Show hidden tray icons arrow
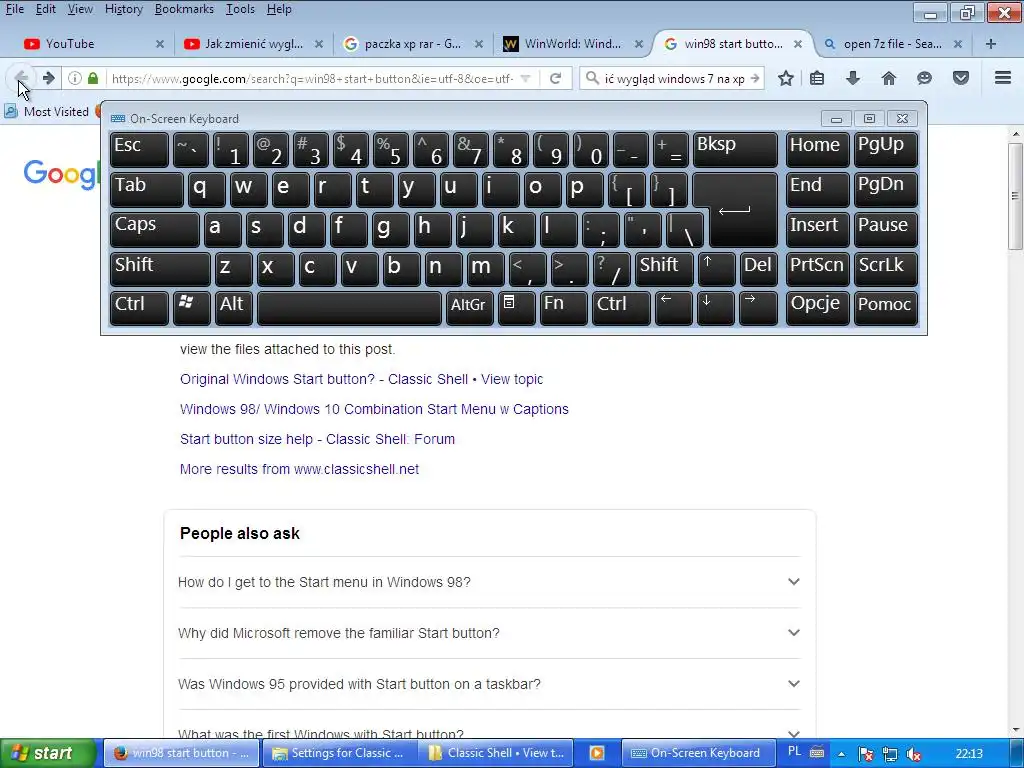This screenshot has width=1024, height=768. pos(841,754)
